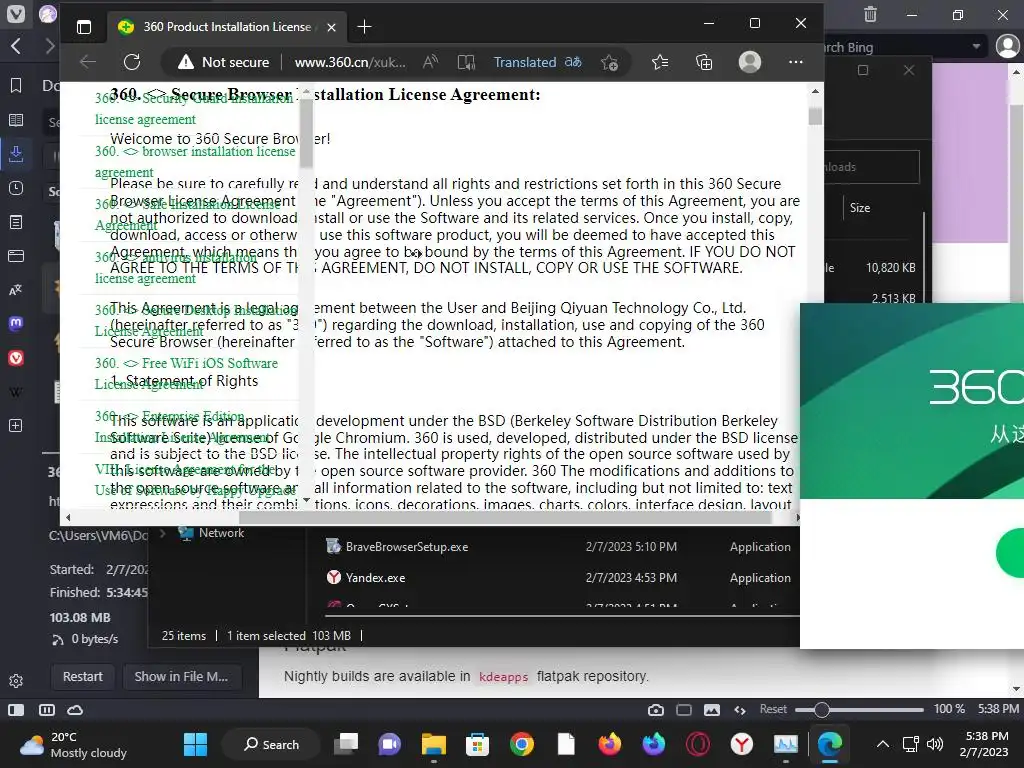Reload the 360 license page in Edge
The image size is (1024, 768).
point(132,62)
